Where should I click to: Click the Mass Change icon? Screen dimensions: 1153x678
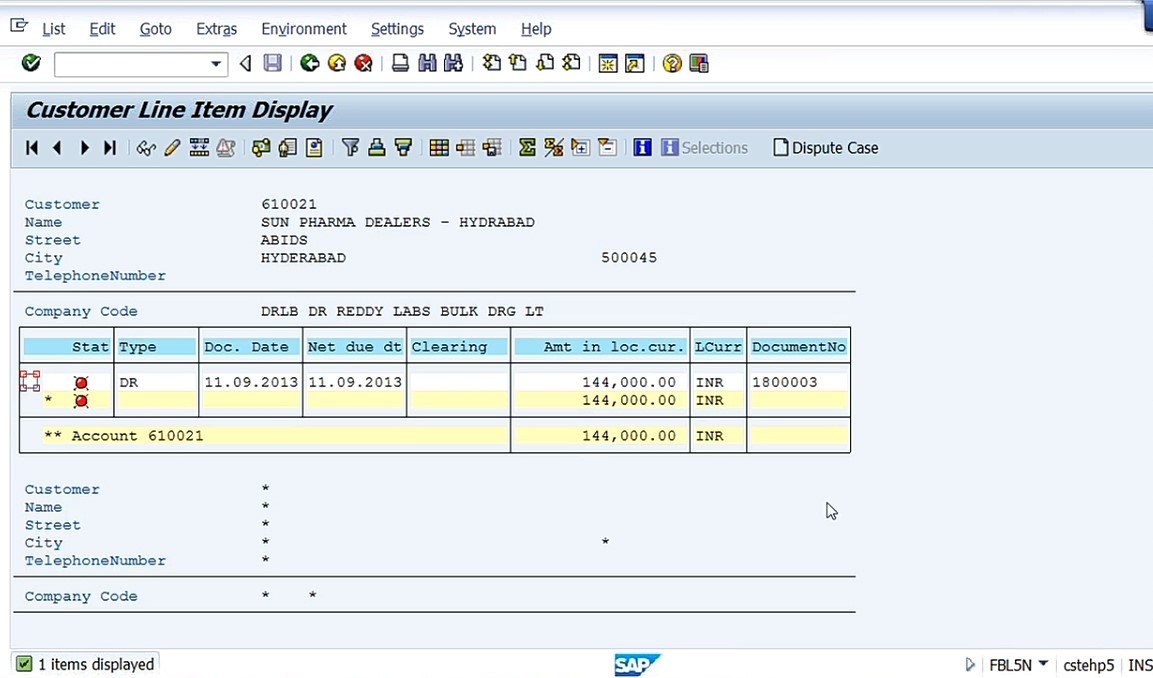[x=199, y=148]
